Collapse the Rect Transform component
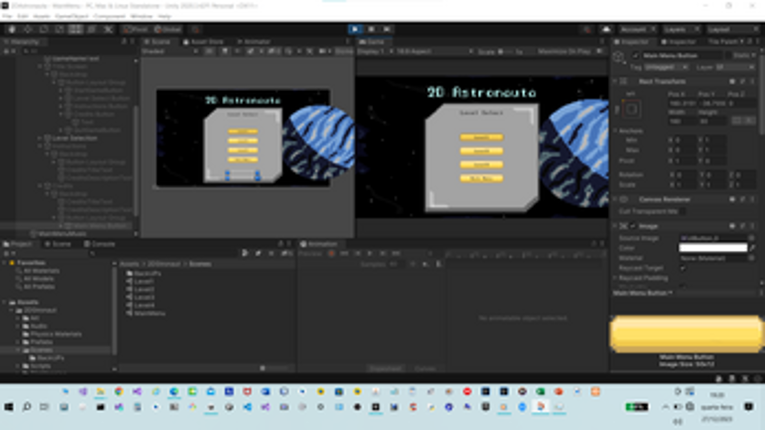The height and width of the screenshot is (430, 765). tap(616, 82)
